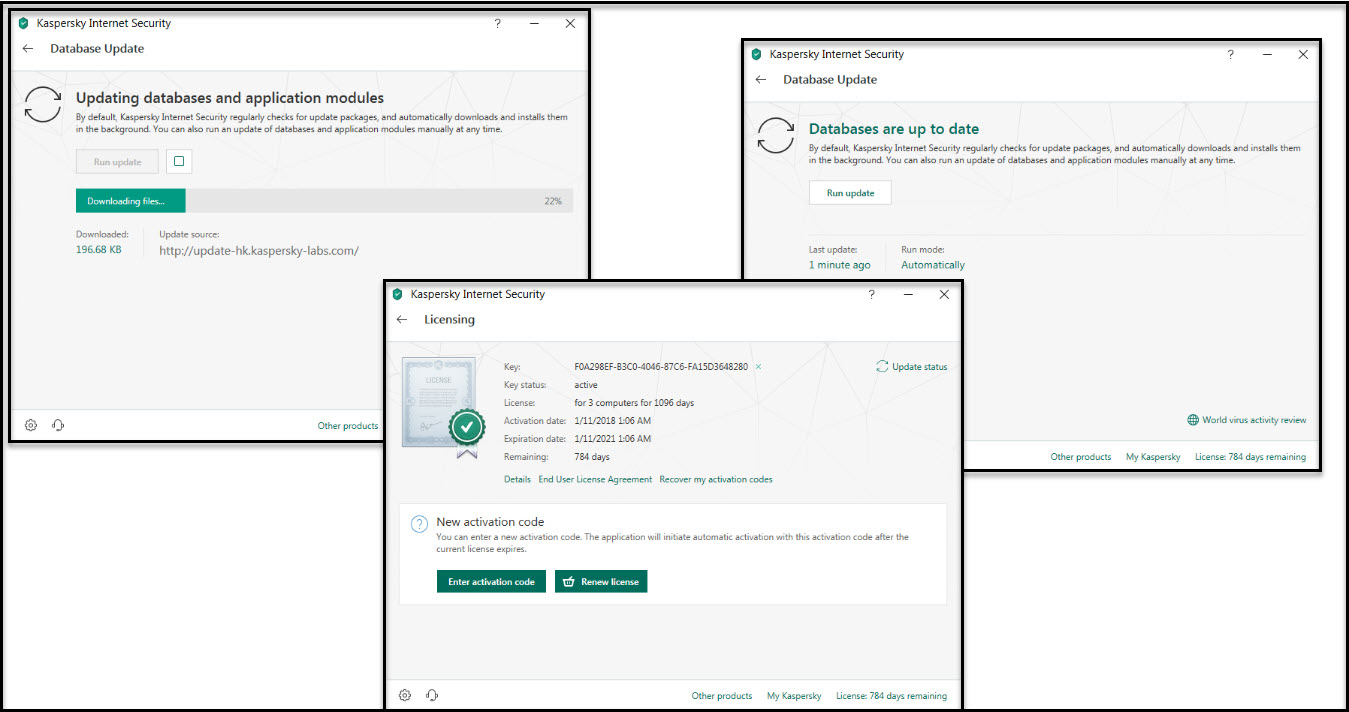Click the expiration date 1/11/2021 1:06 AM
Image resolution: width=1349 pixels, height=712 pixels.
[x=613, y=439]
